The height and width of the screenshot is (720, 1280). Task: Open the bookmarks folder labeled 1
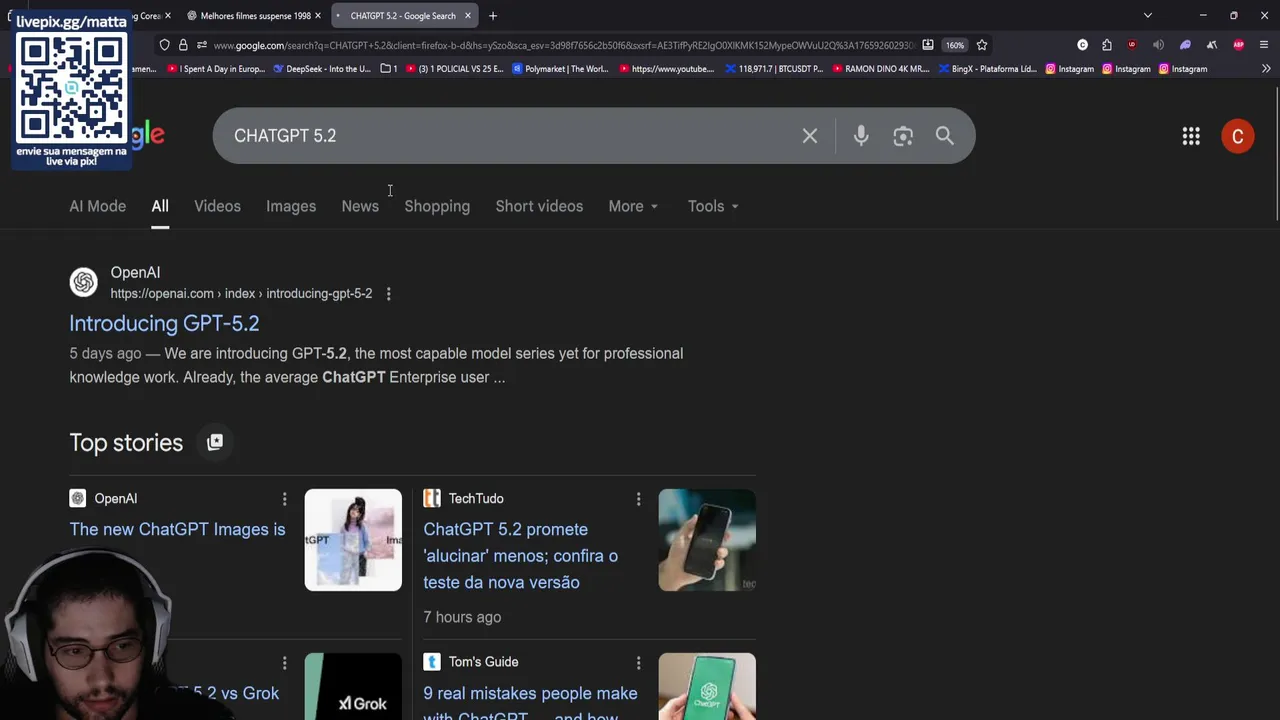[x=389, y=69]
